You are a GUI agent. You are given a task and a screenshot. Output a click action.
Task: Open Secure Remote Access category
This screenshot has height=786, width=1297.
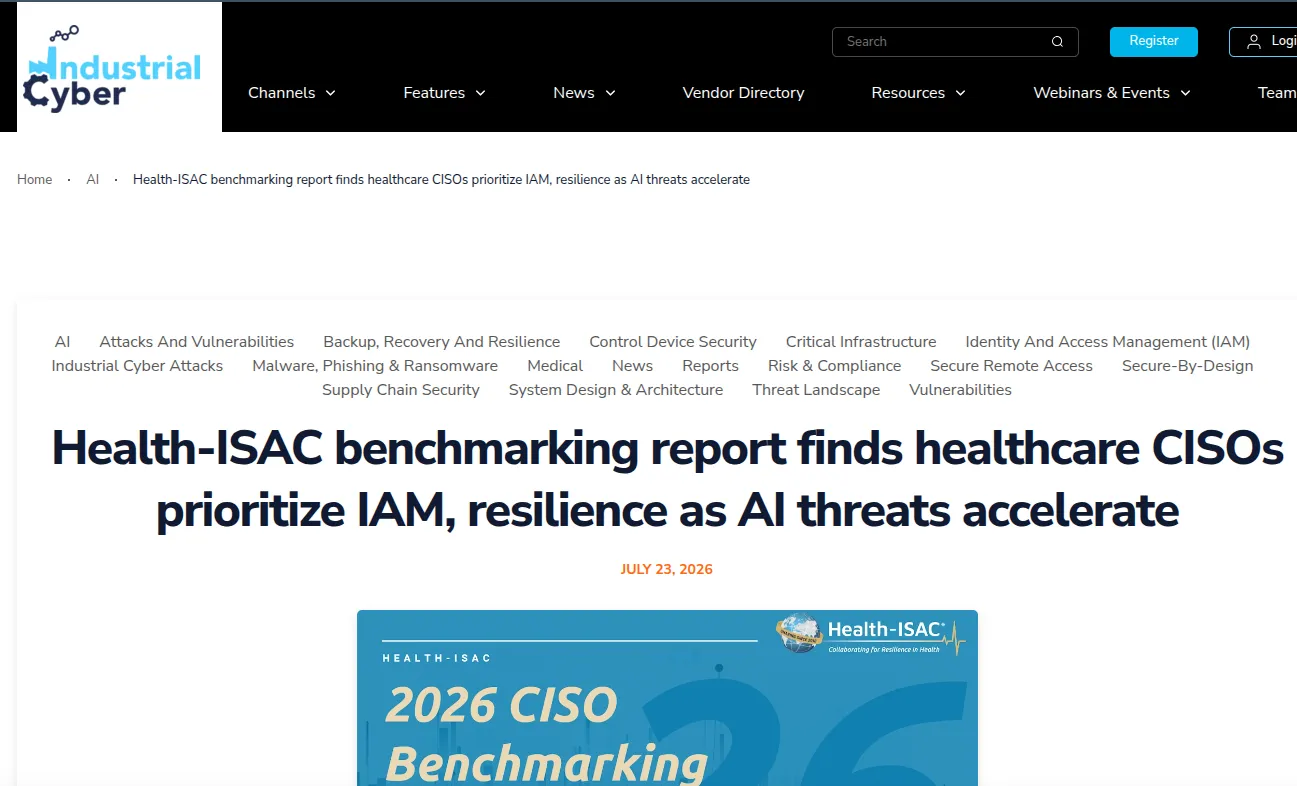pos(1011,366)
